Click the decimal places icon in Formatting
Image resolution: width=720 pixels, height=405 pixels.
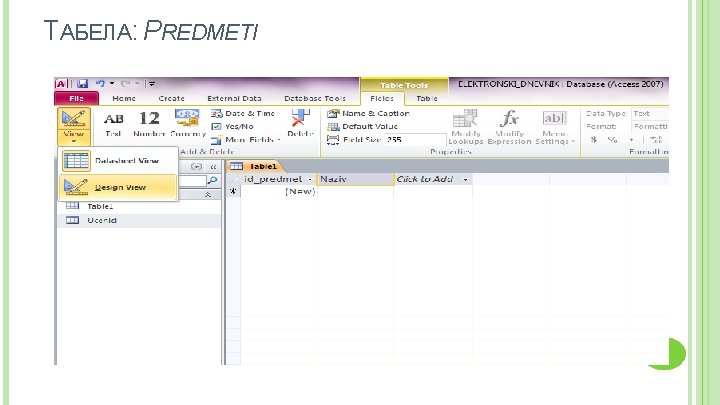tap(656, 140)
